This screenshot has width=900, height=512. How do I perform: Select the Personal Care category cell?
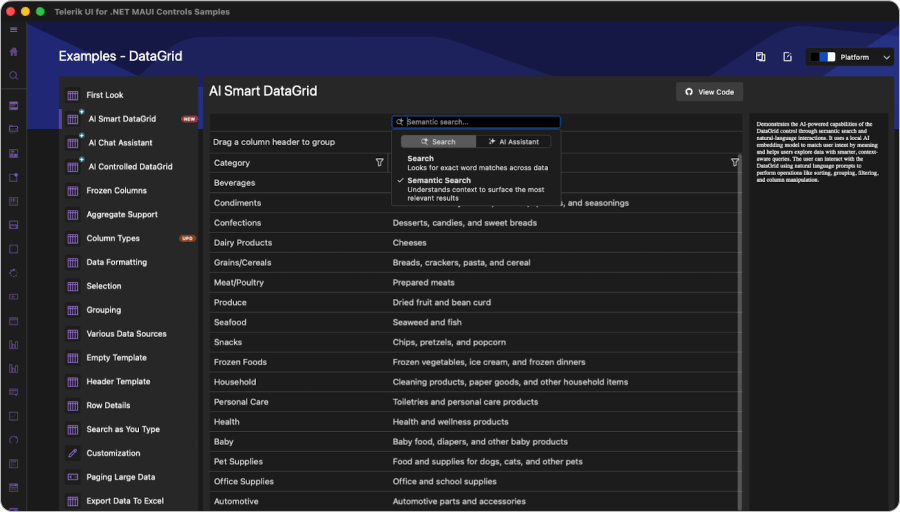coord(298,402)
